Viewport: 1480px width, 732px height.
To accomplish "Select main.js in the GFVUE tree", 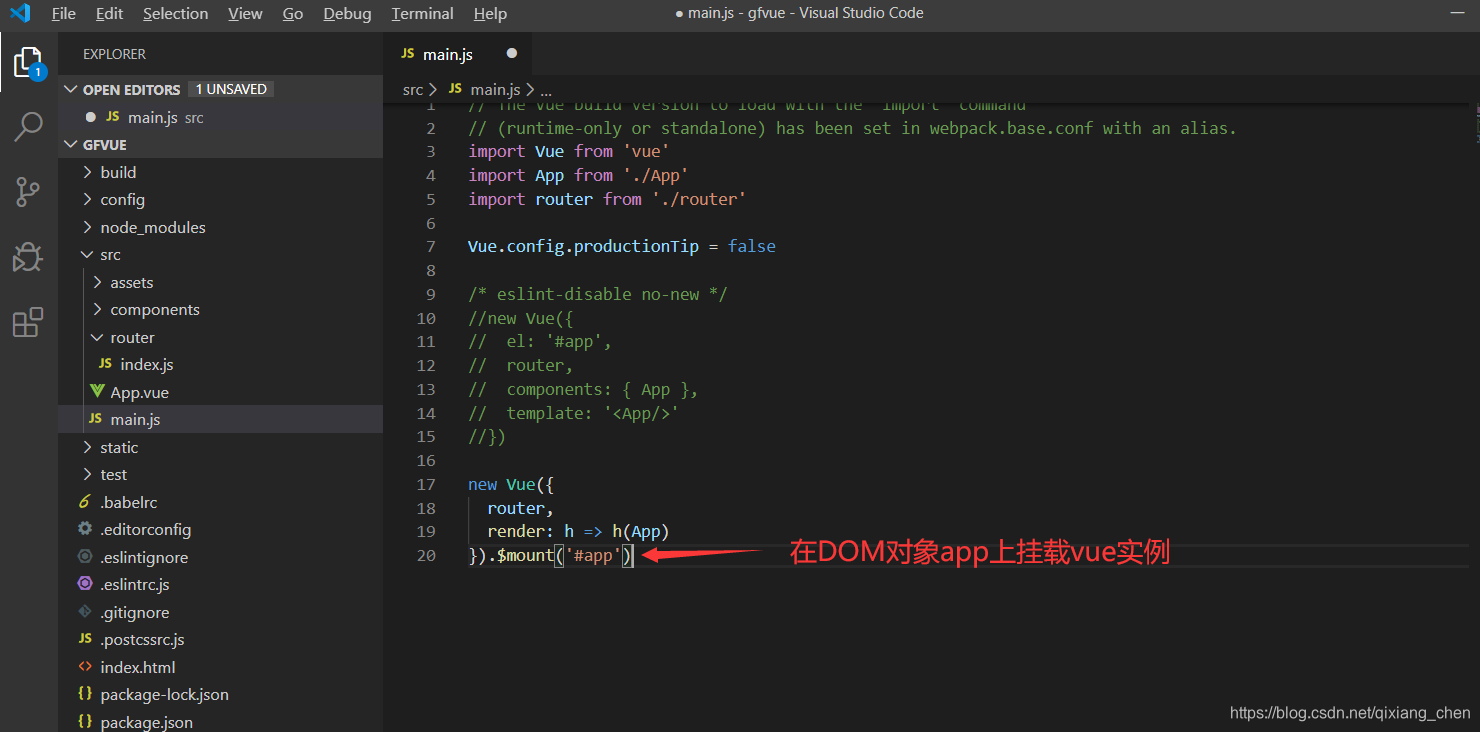I will pos(220,419).
